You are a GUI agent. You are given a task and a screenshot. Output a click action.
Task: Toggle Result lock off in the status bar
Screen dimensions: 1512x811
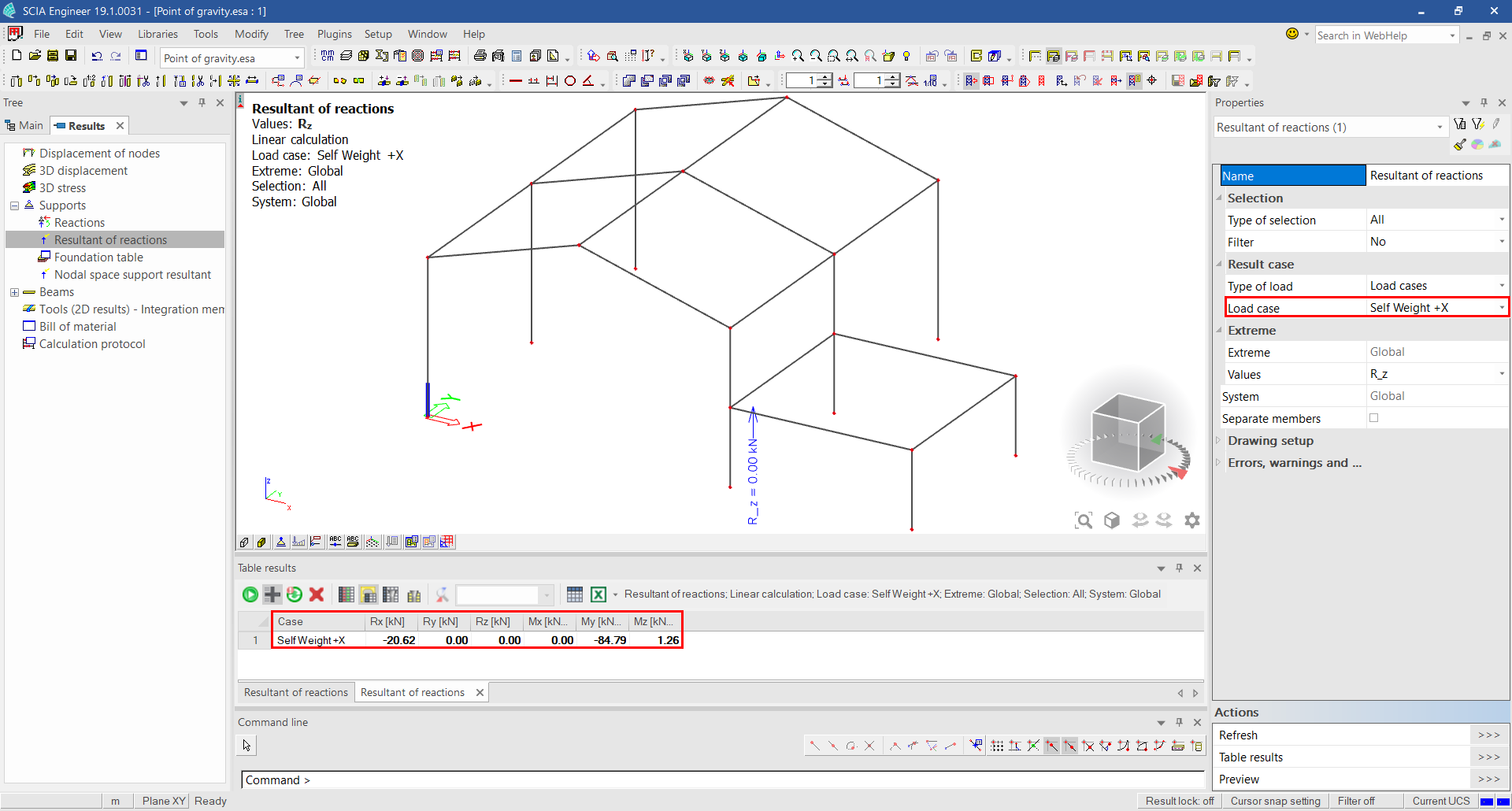(1180, 801)
